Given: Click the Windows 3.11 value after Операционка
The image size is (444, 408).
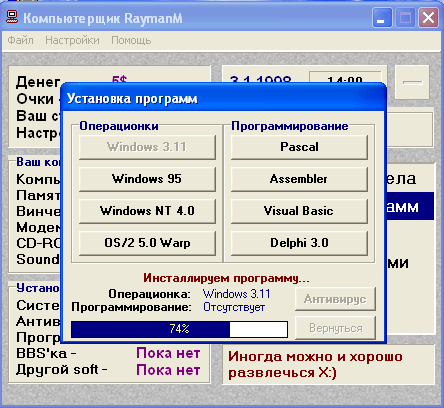Looking at the screenshot, I should 237,294.
